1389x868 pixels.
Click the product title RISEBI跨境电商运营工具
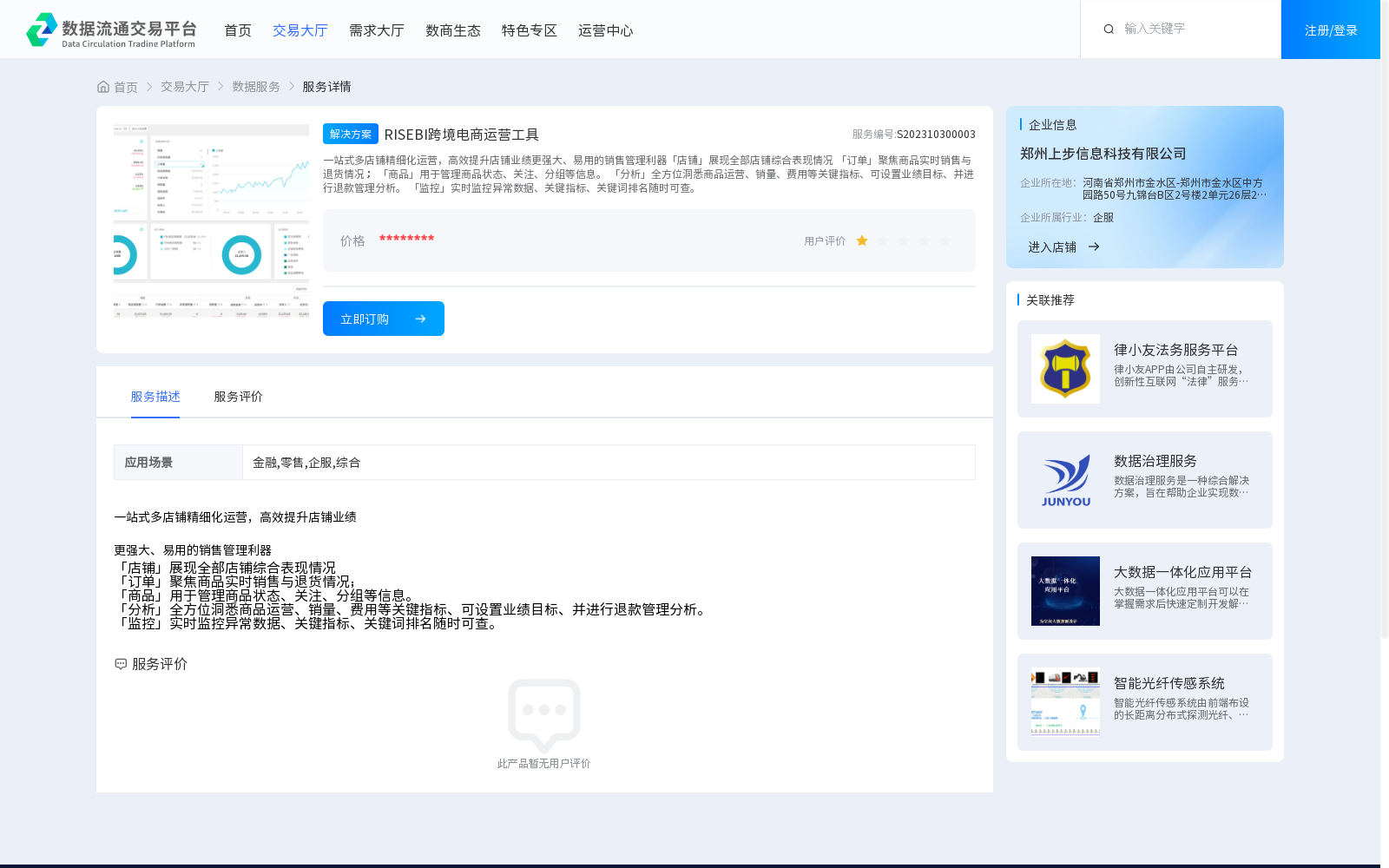click(x=462, y=135)
